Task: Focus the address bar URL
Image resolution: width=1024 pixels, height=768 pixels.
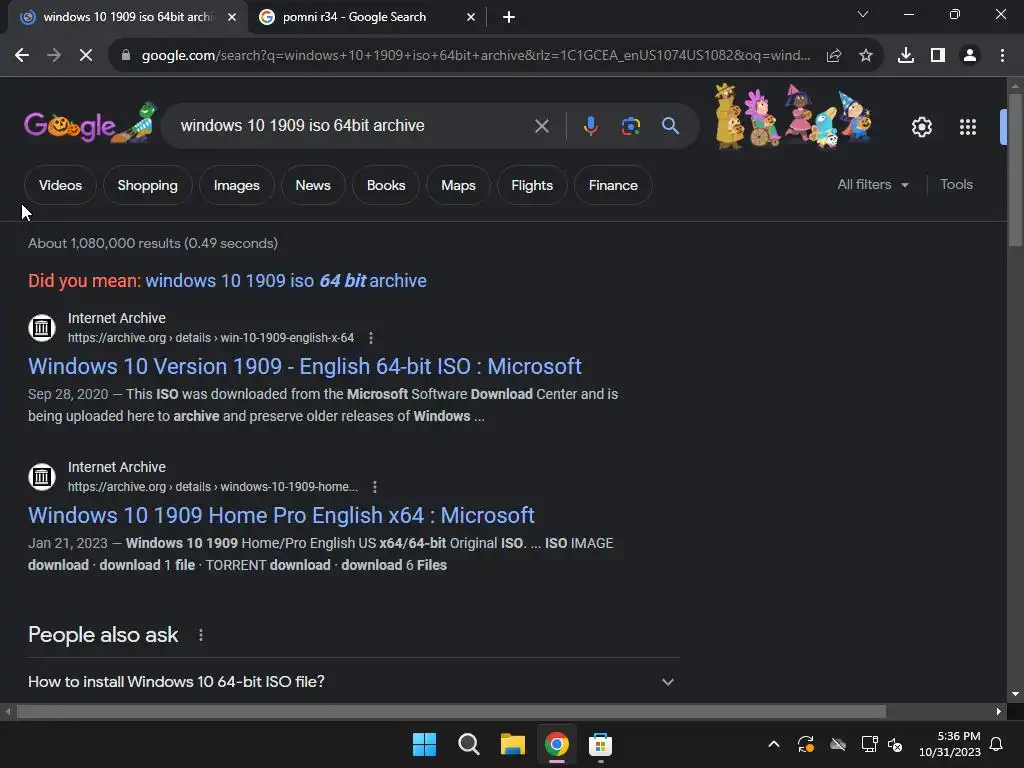Action: click(x=475, y=56)
